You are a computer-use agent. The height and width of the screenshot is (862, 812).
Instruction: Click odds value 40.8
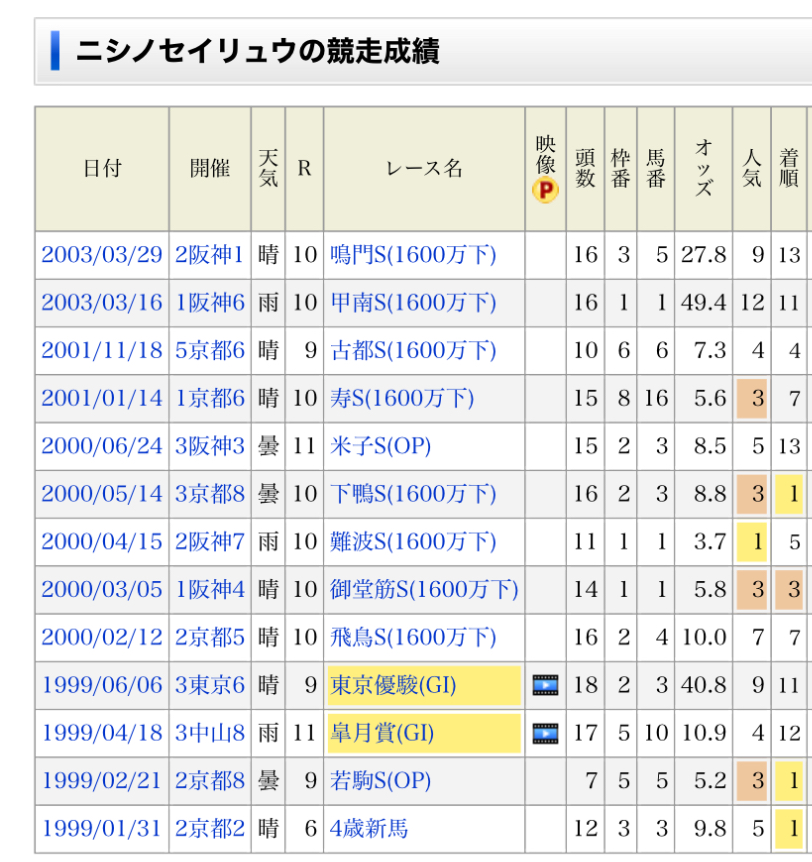point(704,685)
